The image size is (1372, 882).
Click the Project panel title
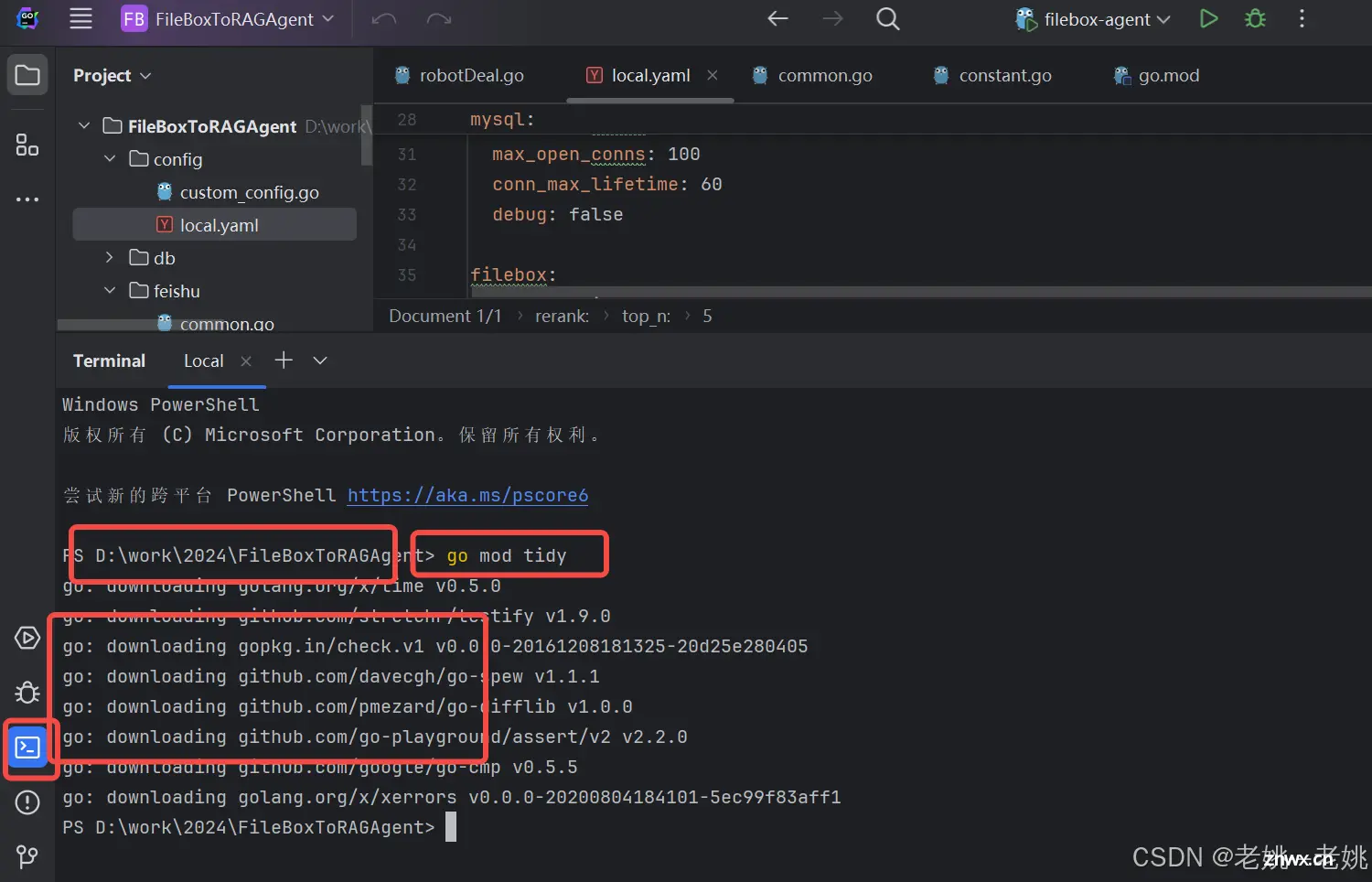pyautogui.click(x=102, y=75)
